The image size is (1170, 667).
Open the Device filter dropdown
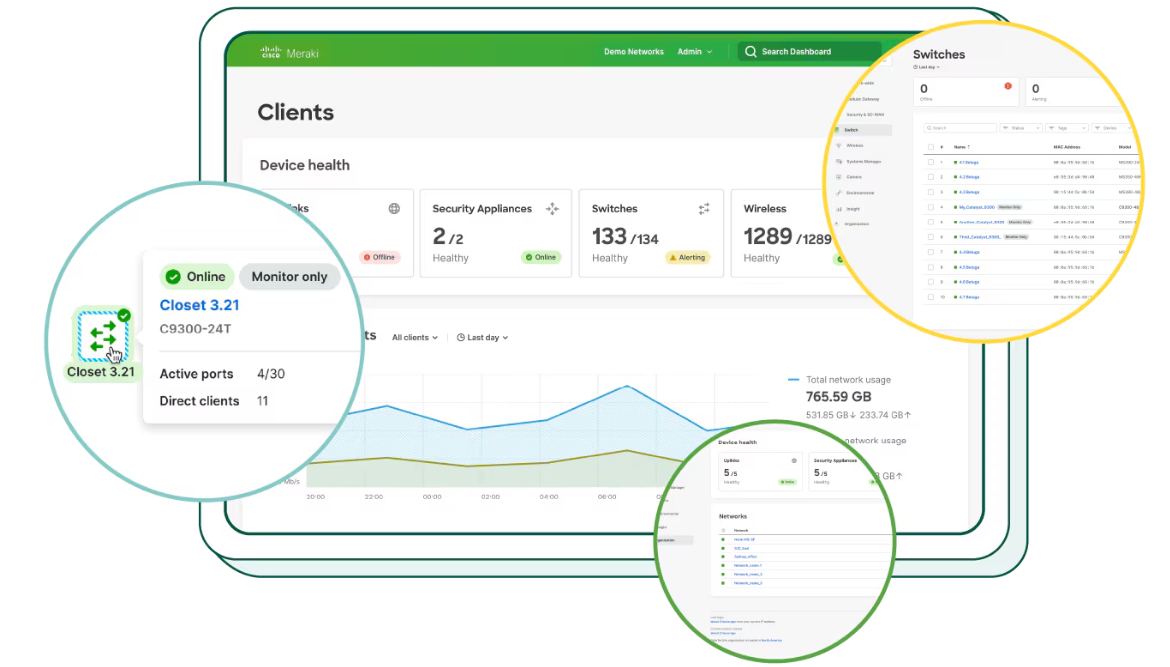(x=1113, y=128)
